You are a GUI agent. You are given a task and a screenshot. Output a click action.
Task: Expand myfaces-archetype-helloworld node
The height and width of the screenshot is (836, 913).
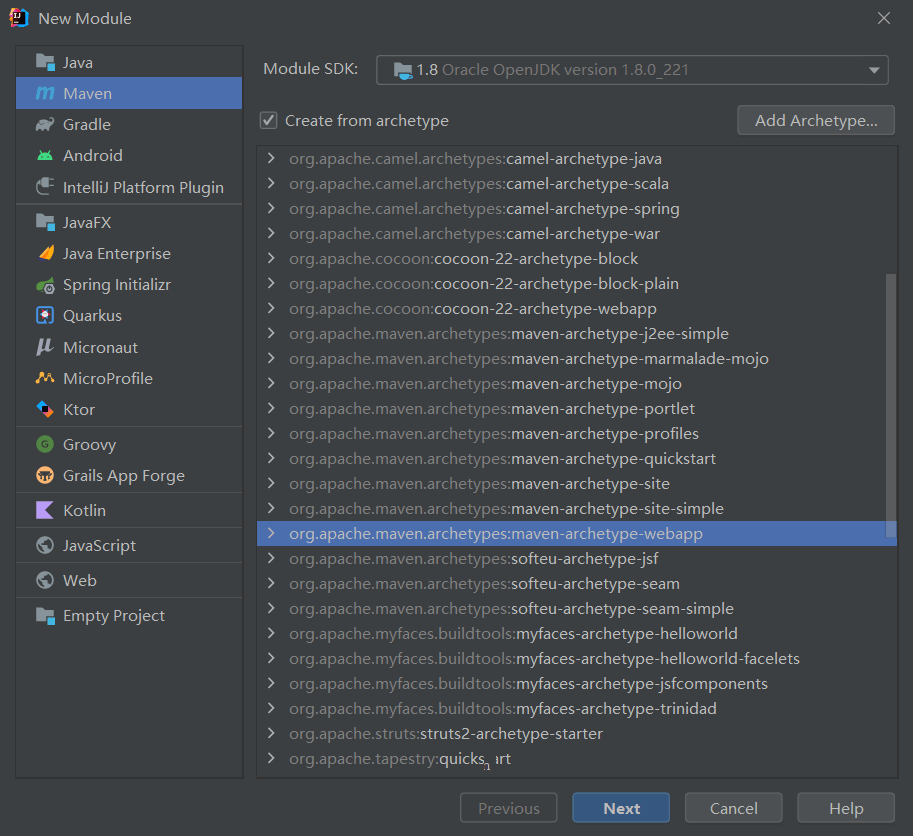pyautogui.click(x=271, y=633)
